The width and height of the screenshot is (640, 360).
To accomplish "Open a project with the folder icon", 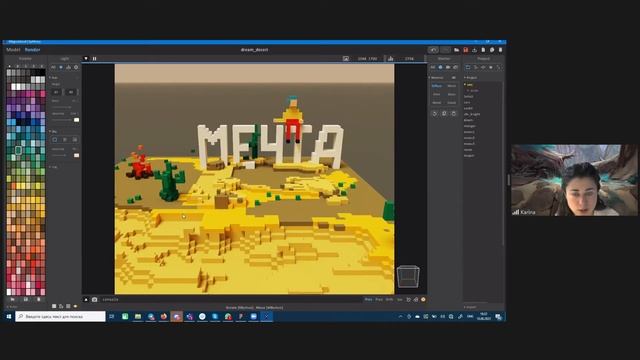I will (x=457, y=50).
